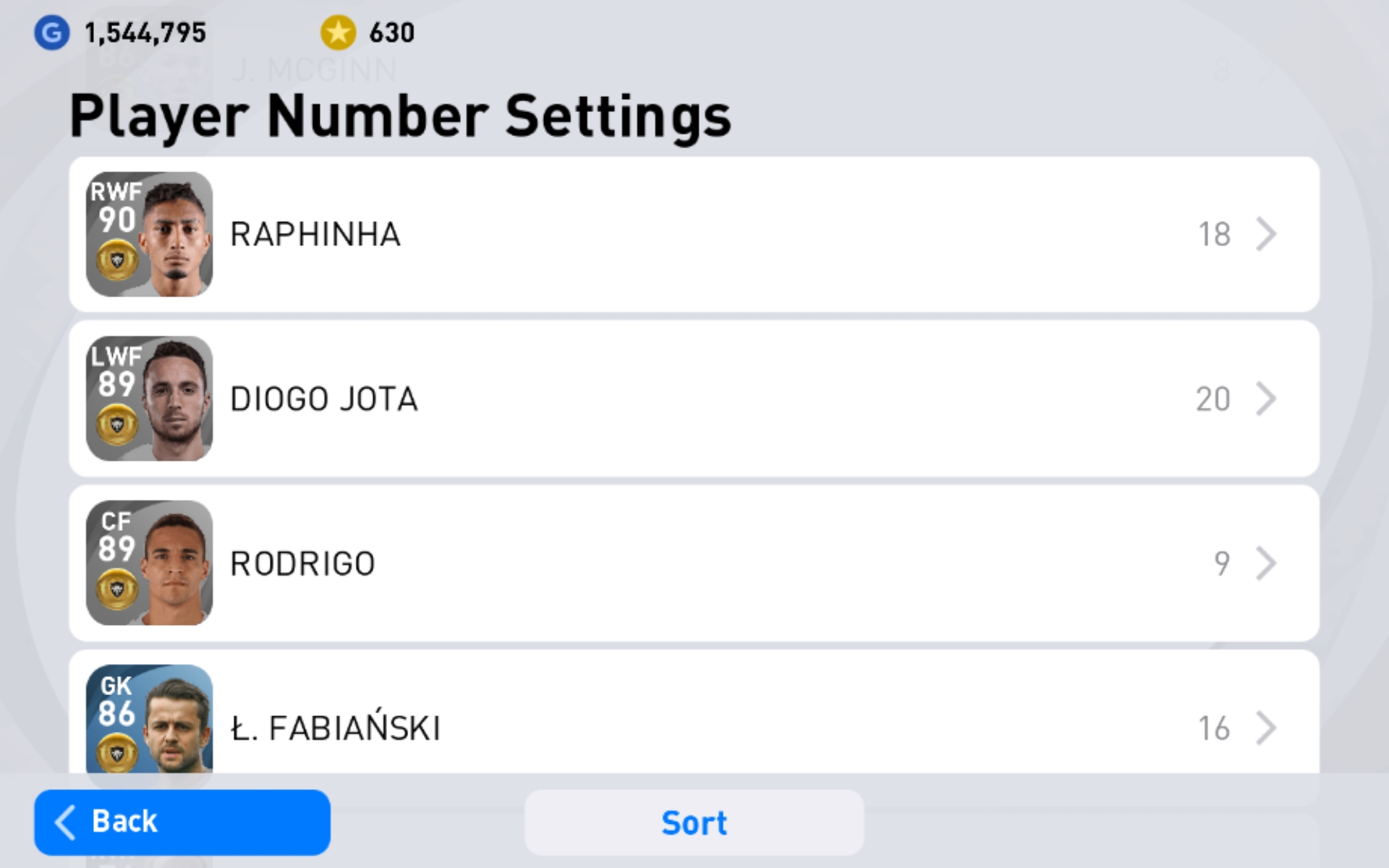This screenshot has width=1389, height=868.
Task: Open the DIOGO JOTA name row
Action: coord(323,399)
